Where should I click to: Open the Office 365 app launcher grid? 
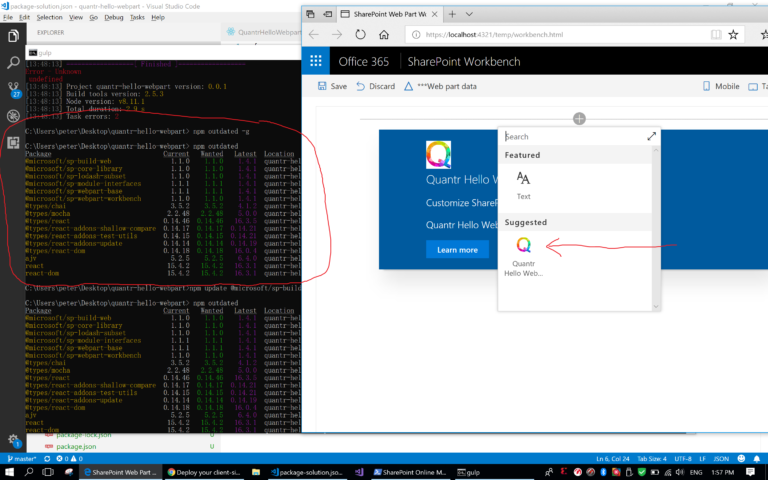[x=316, y=61]
